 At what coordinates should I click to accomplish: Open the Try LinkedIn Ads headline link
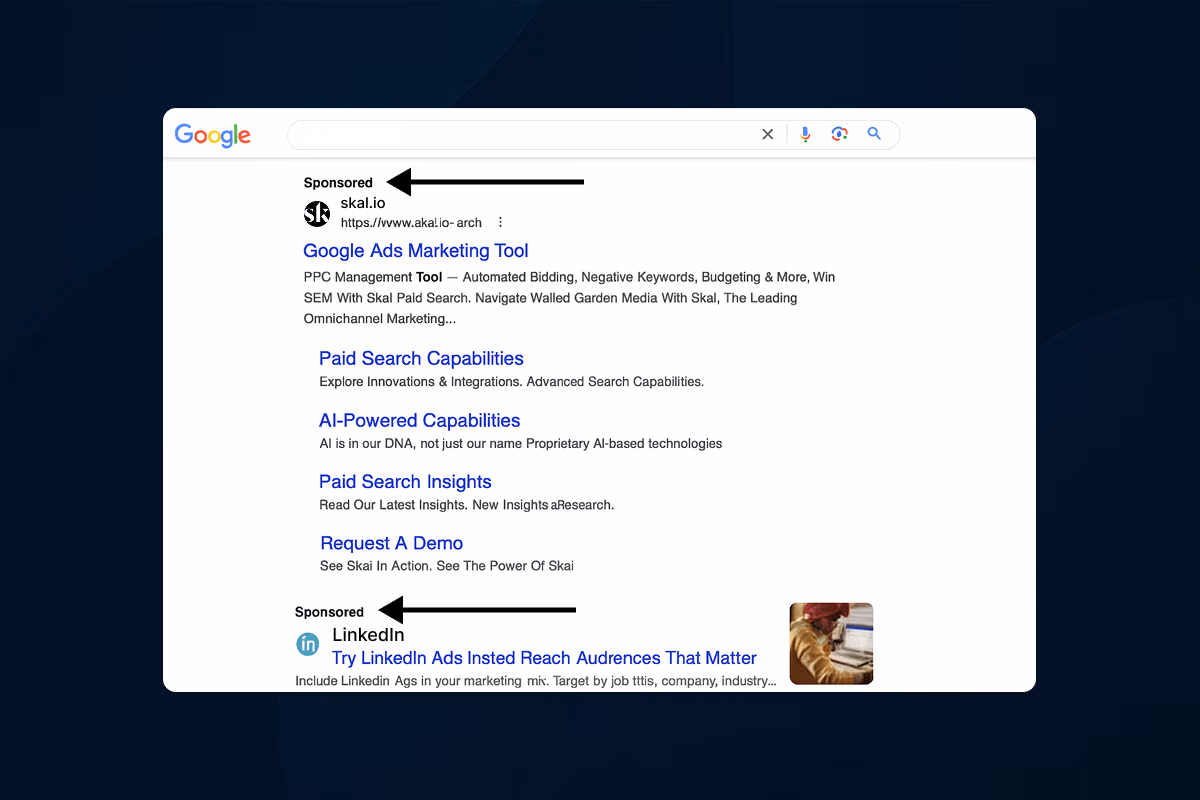click(x=544, y=658)
